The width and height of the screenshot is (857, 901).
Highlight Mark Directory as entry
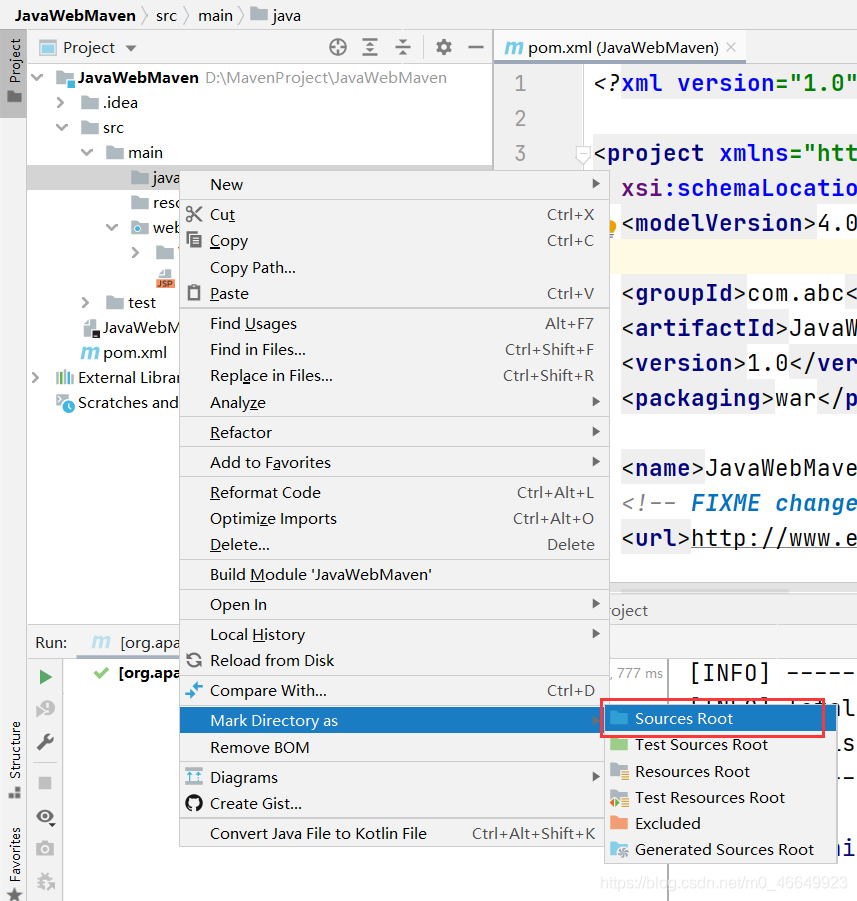(391, 721)
